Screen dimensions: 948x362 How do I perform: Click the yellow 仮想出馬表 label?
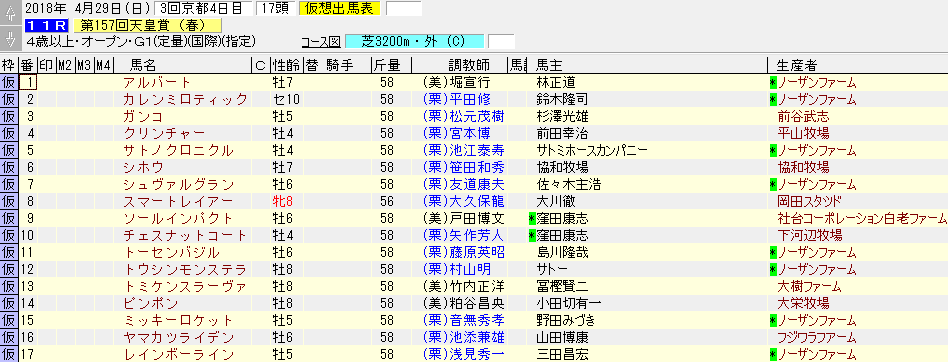(342, 8)
